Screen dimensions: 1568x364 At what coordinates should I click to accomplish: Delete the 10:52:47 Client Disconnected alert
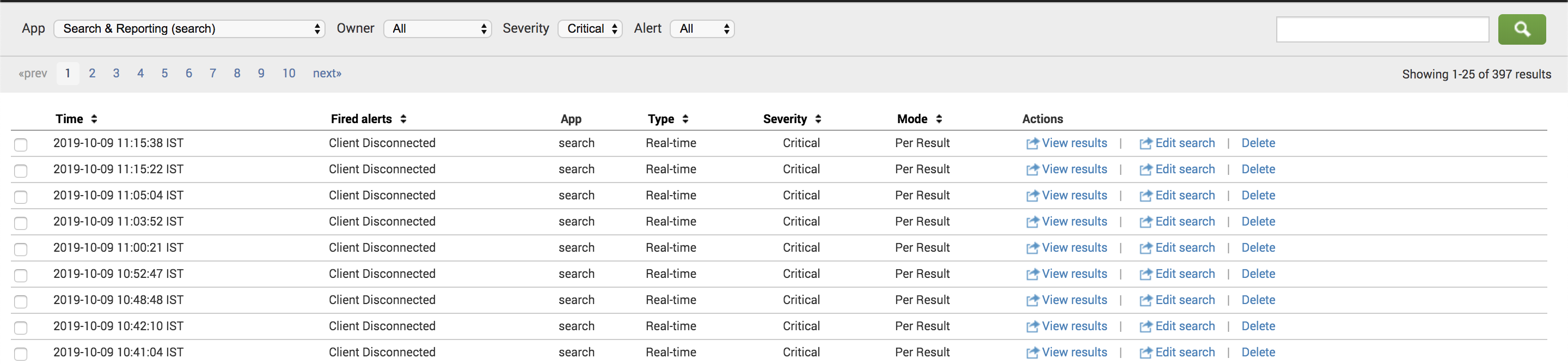tap(1258, 274)
